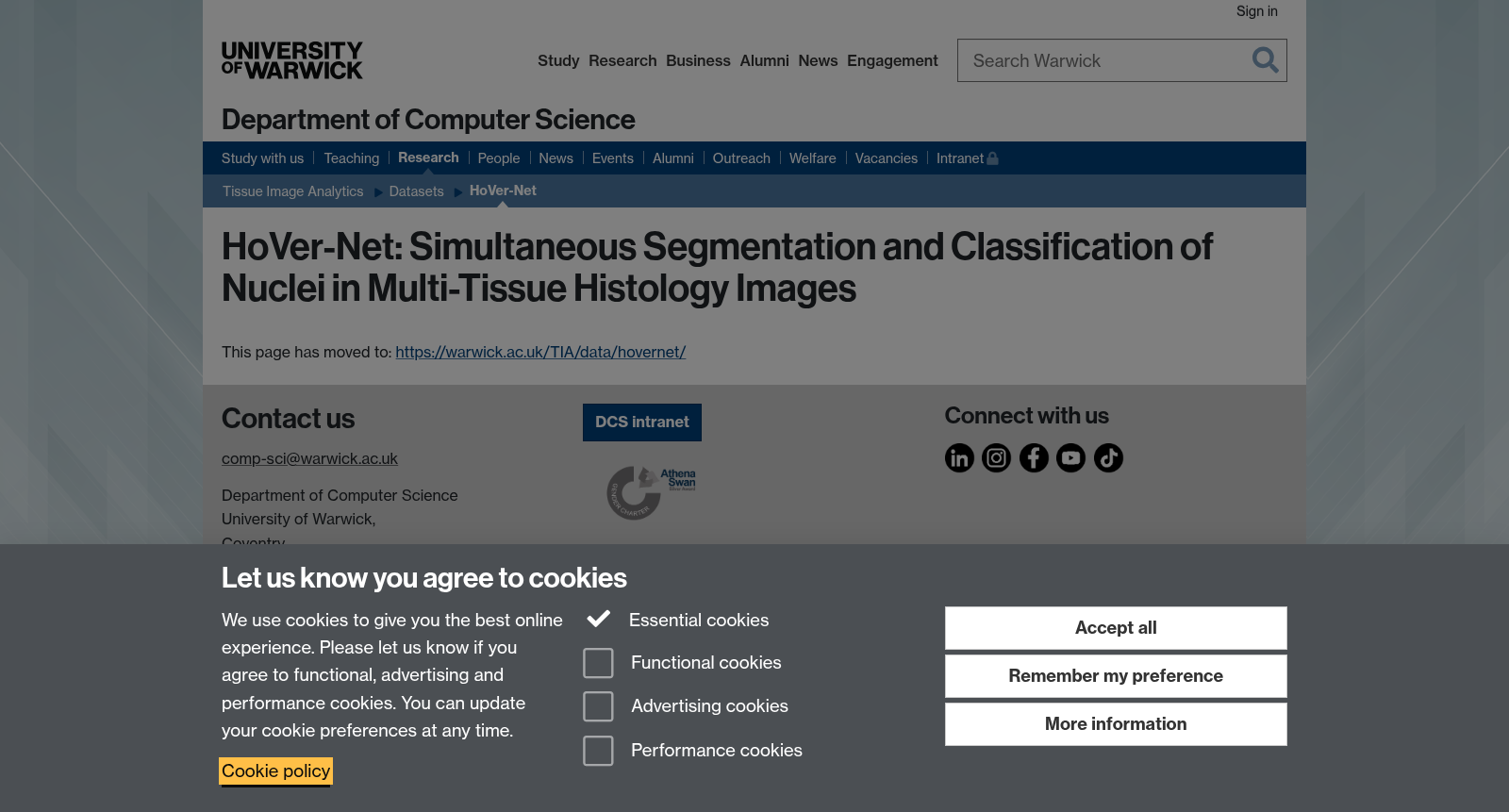Screen dimensions: 1509x812
Task: Click the Department of Computer Science heading
Action: click(428, 120)
